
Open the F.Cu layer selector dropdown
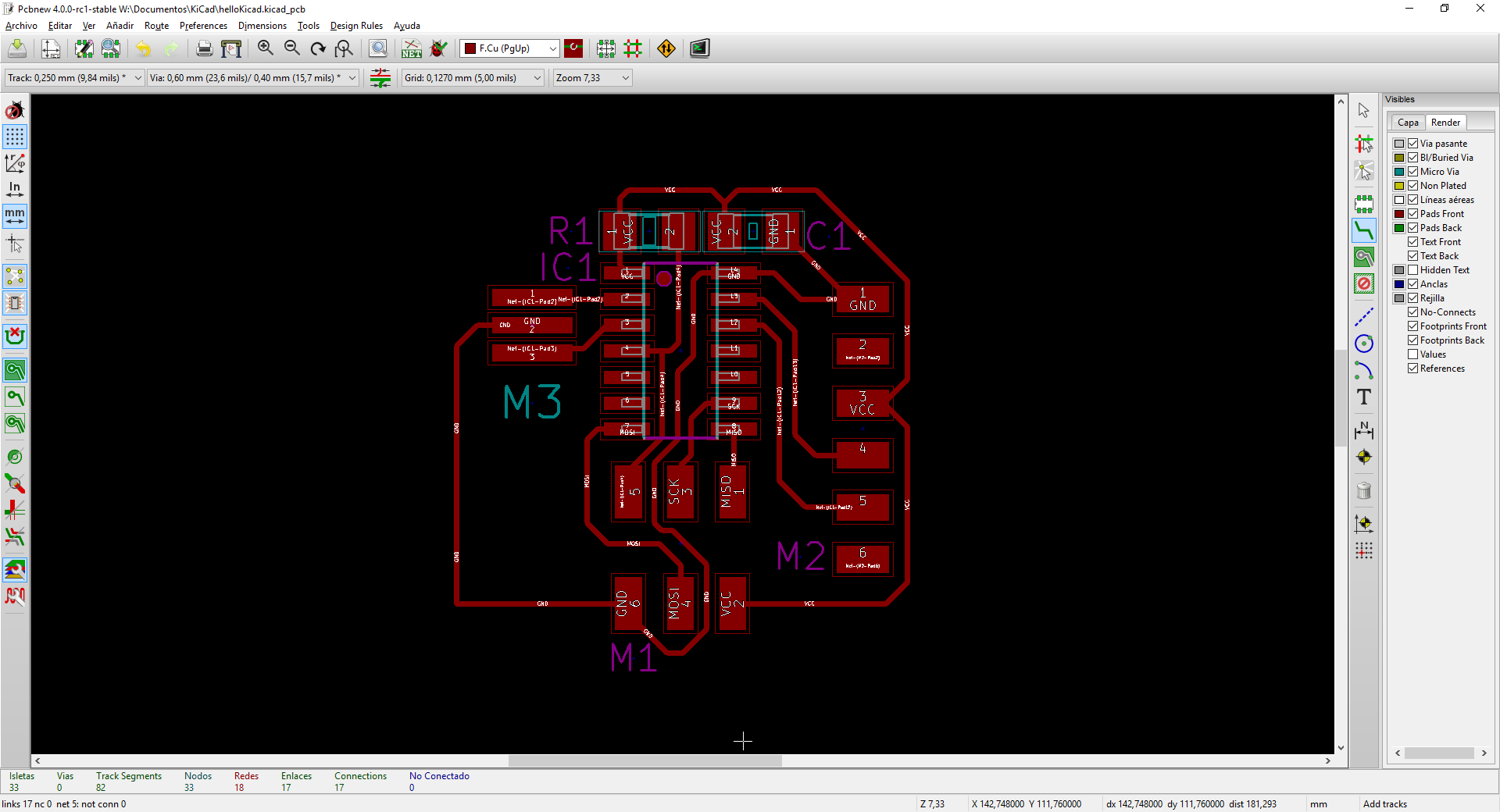coord(509,48)
